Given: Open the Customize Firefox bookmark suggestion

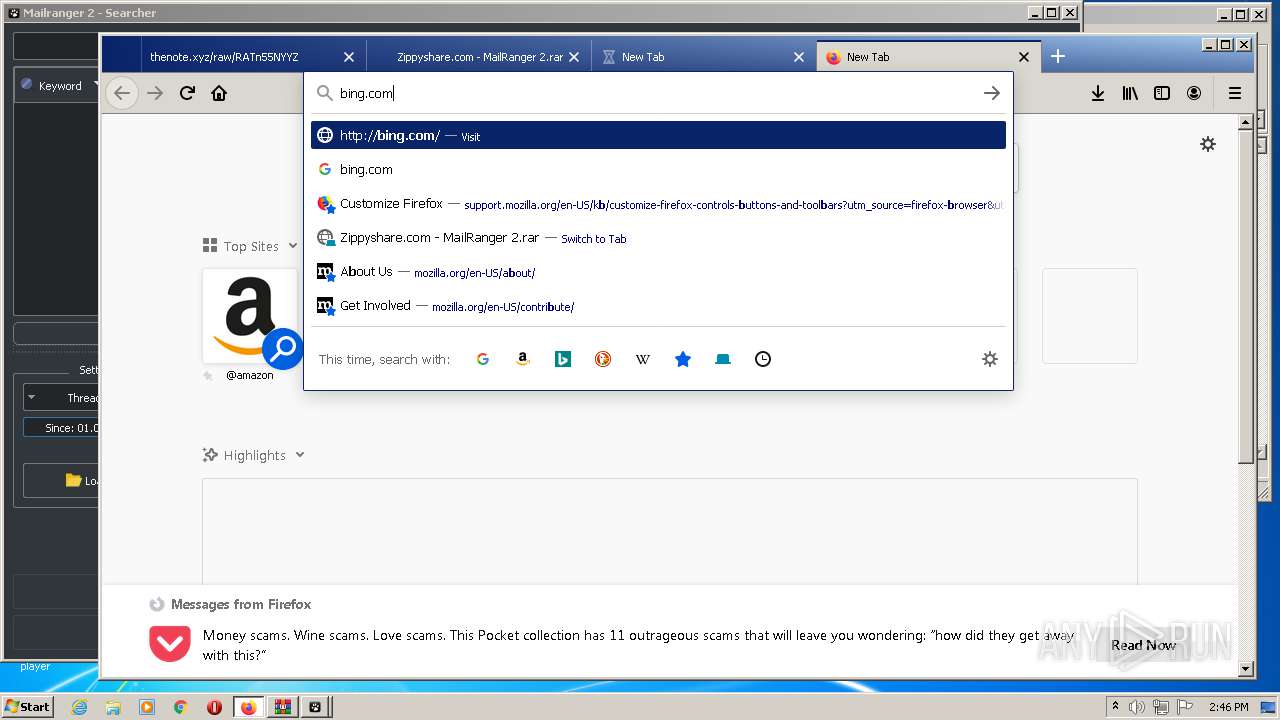Looking at the screenshot, I should point(658,204).
